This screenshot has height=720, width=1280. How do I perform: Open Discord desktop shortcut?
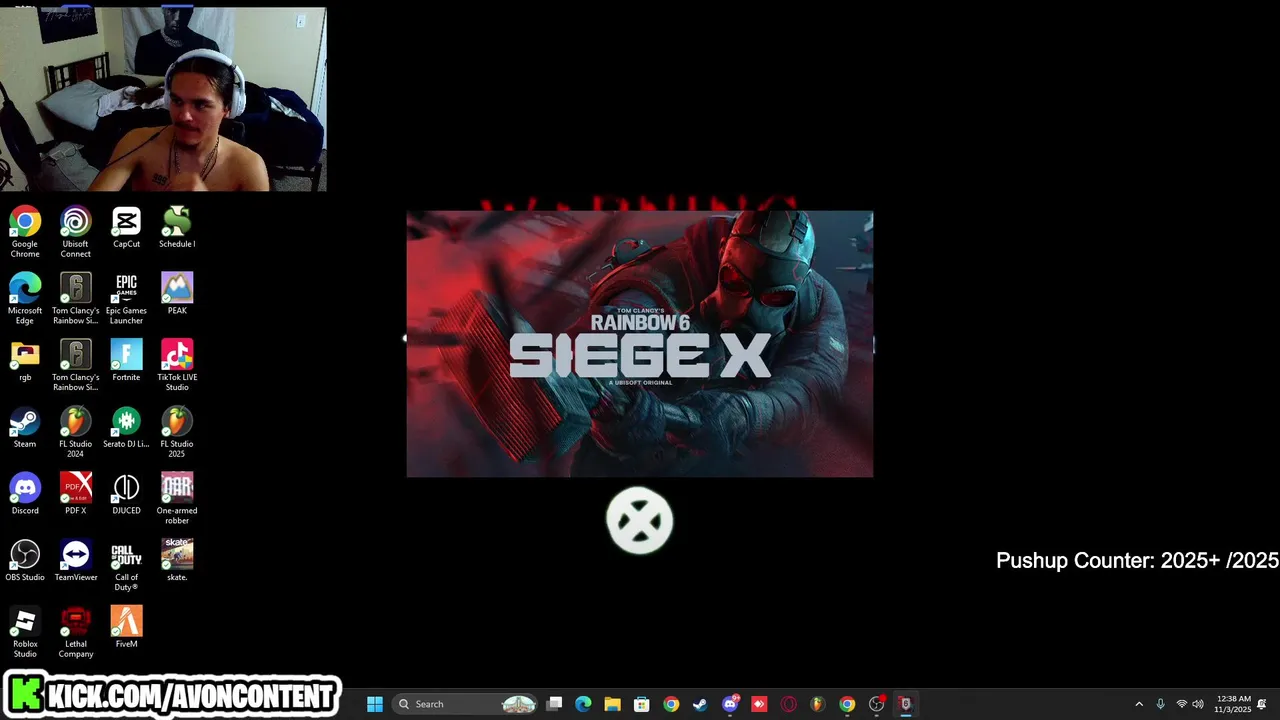point(25,494)
